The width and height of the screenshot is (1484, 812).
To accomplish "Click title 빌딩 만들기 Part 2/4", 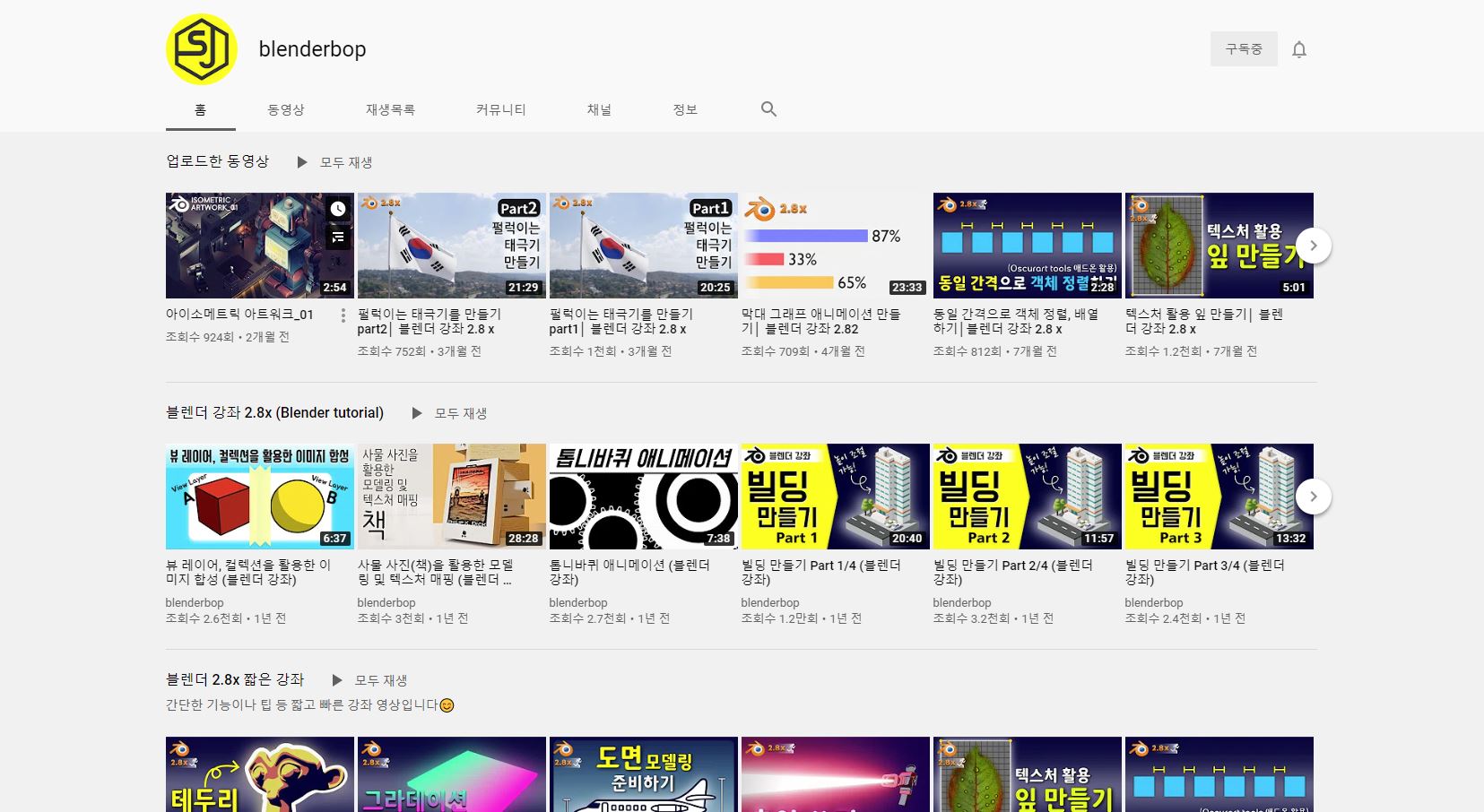I will (1013, 573).
